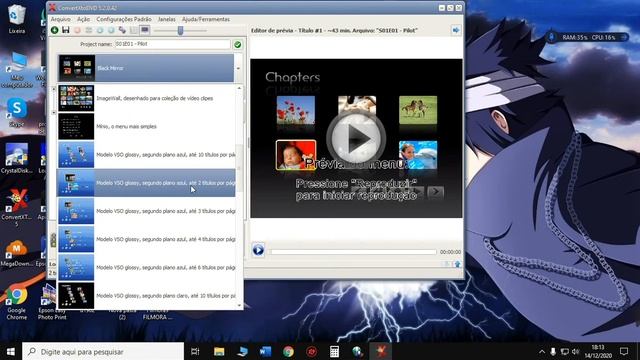Screen dimensions: 640x360
Task: Open the Ação menu
Action: pos(83,19)
